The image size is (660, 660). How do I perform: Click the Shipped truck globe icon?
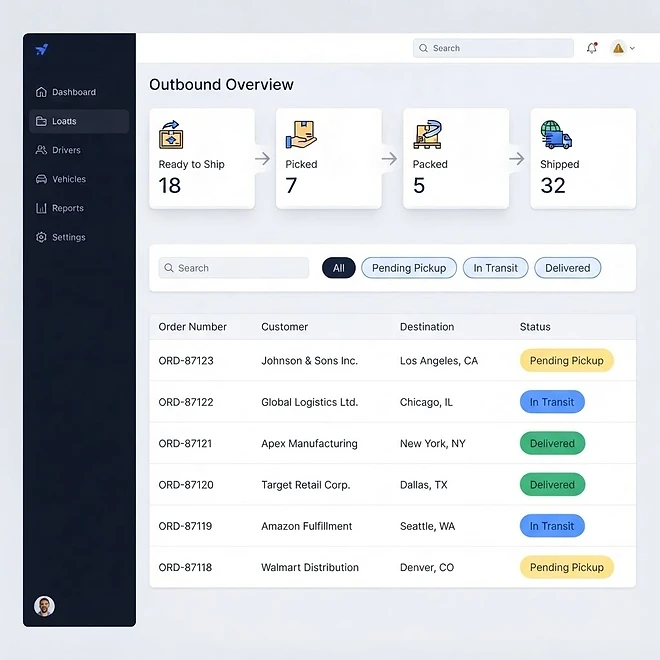coord(556,135)
